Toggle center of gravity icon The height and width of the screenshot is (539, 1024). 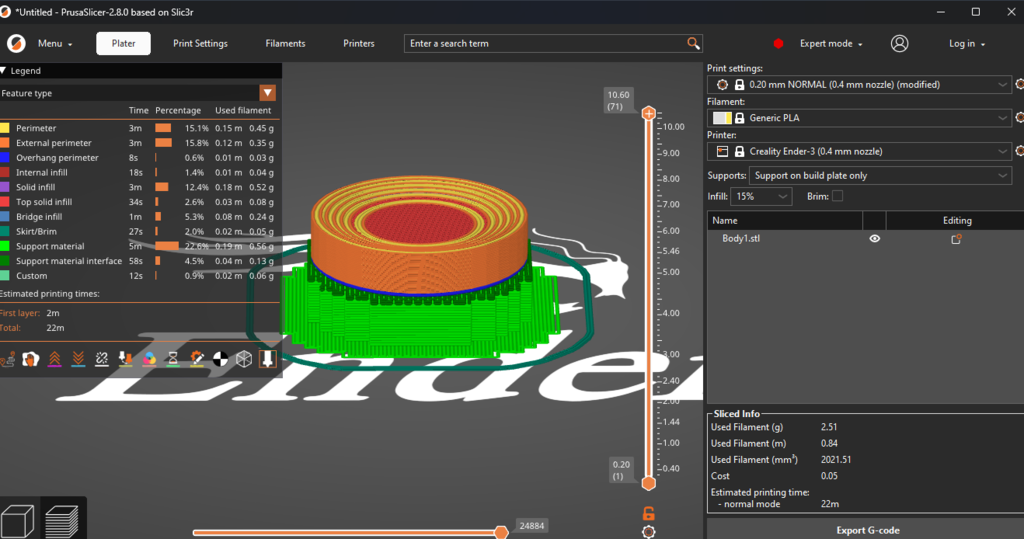click(x=221, y=359)
